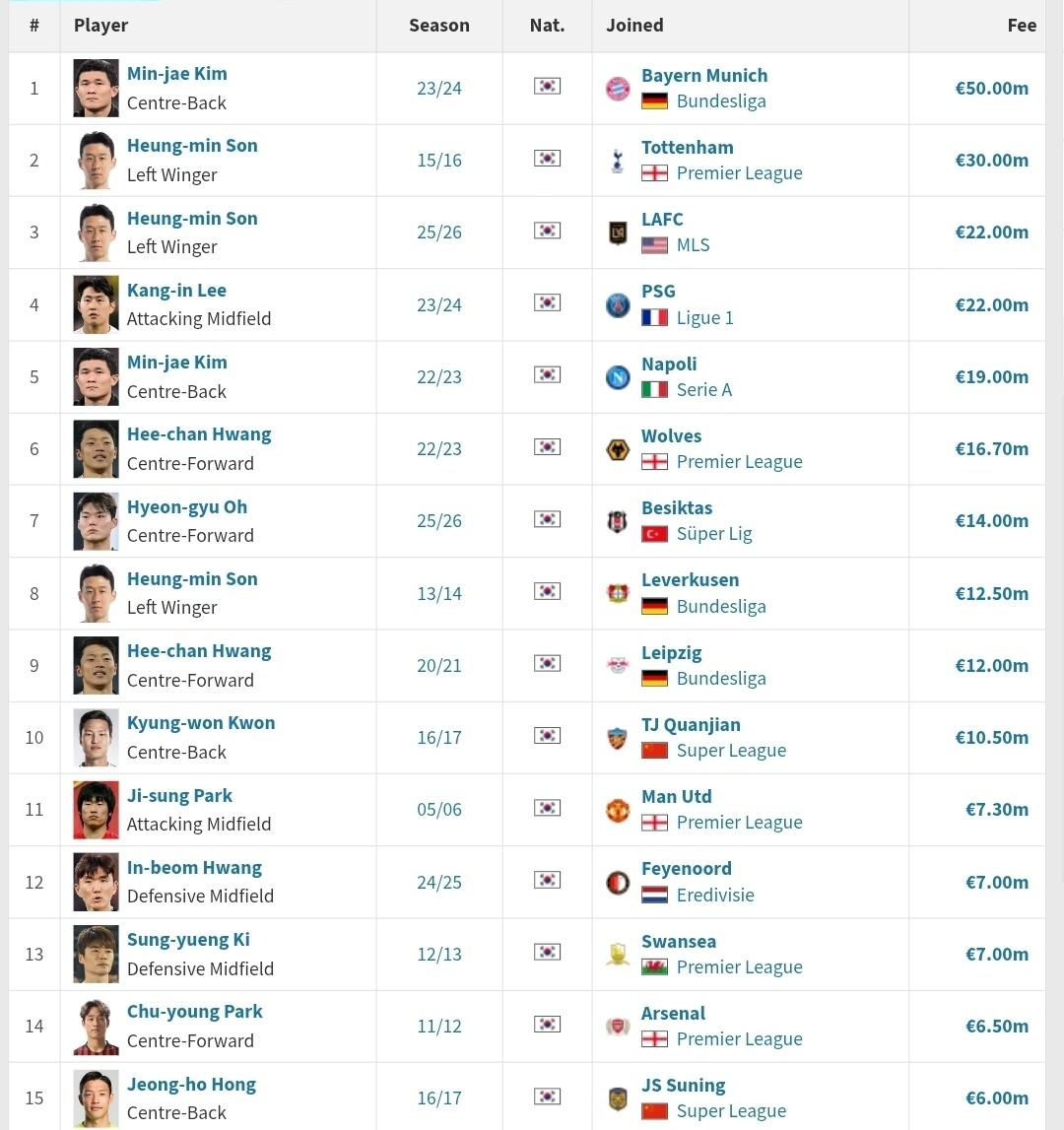The image size is (1064, 1130).
Task: Click Ji-sung Park's player photo thumbnail
Action: (x=96, y=810)
